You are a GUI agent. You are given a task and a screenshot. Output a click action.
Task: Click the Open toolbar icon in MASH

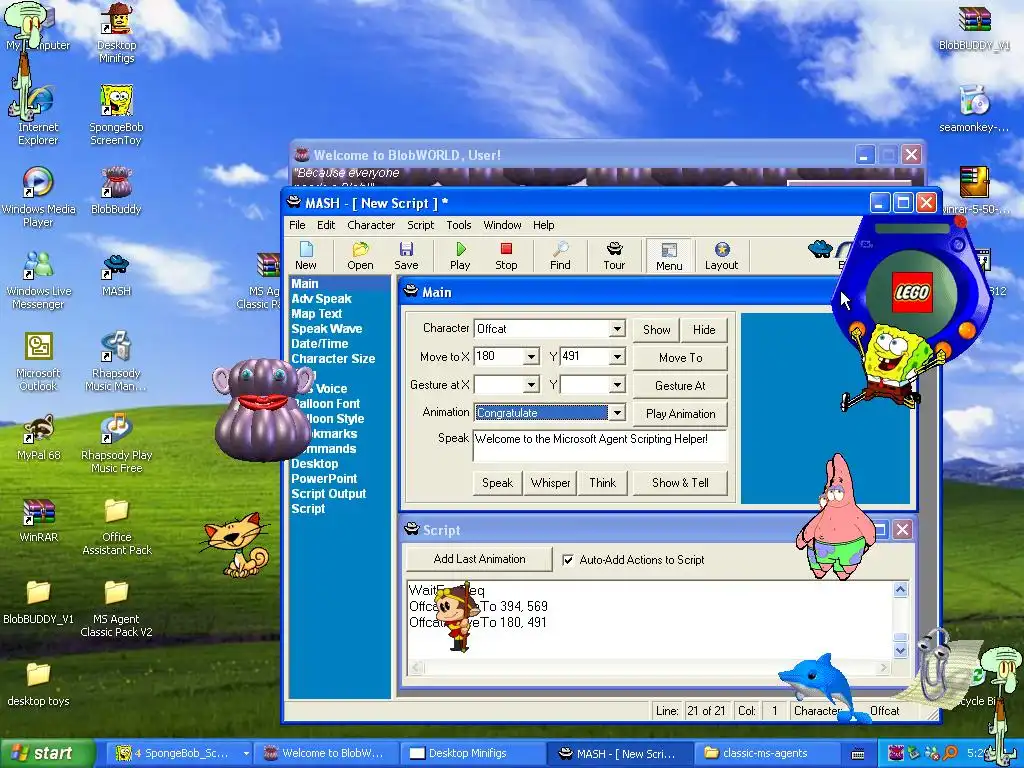[x=360, y=255]
